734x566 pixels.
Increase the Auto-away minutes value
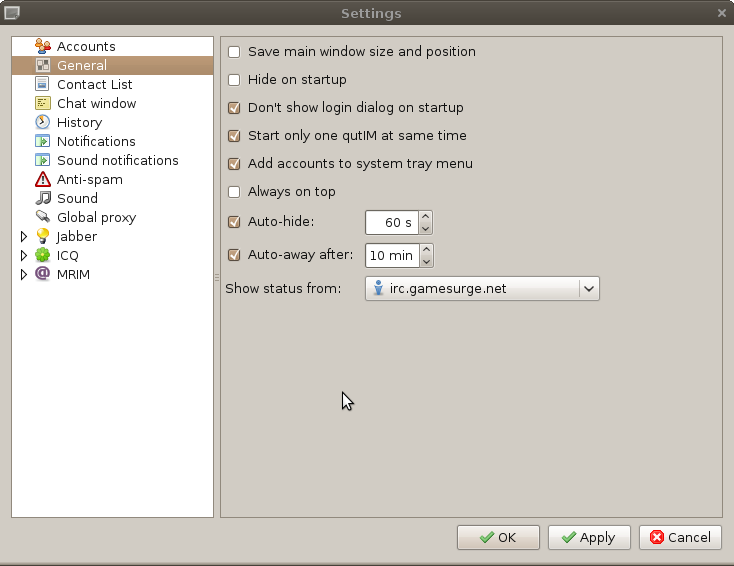point(426,250)
